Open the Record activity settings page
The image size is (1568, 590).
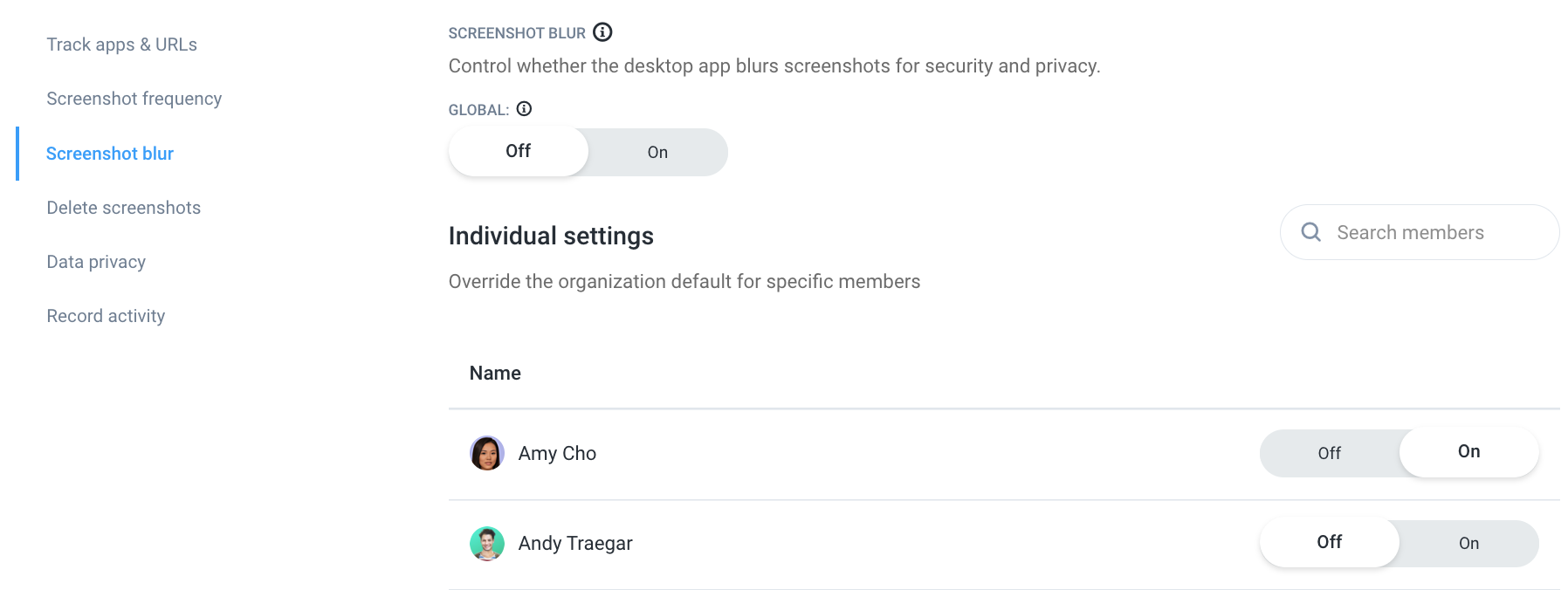[x=106, y=315]
